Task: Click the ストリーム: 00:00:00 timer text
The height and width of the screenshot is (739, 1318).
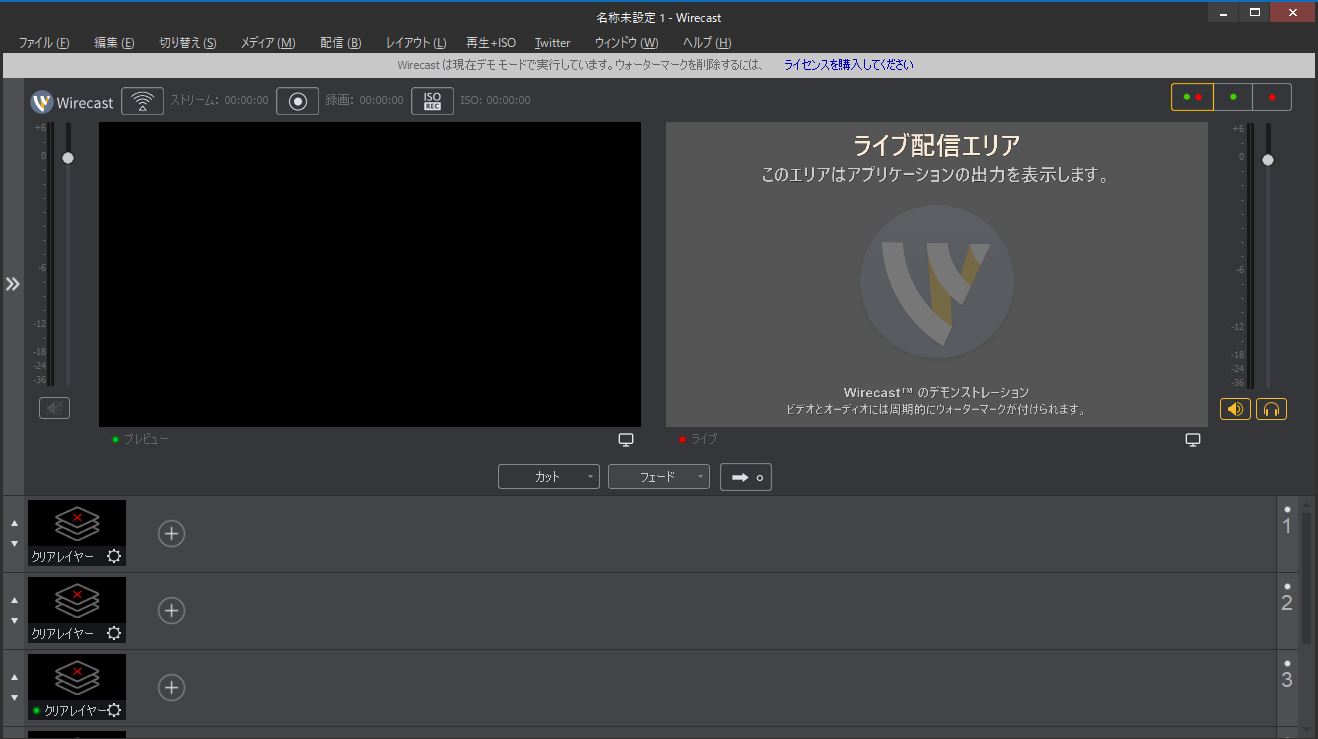Action: (x=219, y=101)
